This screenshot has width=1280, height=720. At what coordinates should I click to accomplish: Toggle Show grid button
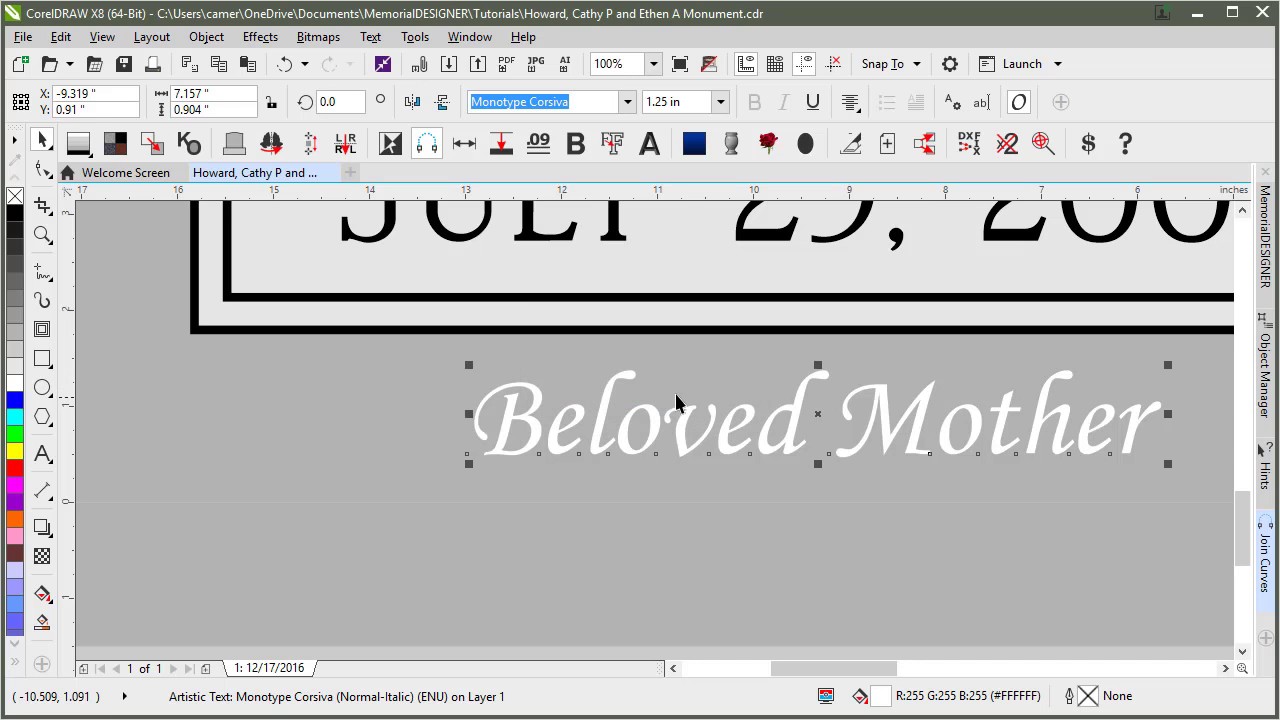[x=775, y=64]
